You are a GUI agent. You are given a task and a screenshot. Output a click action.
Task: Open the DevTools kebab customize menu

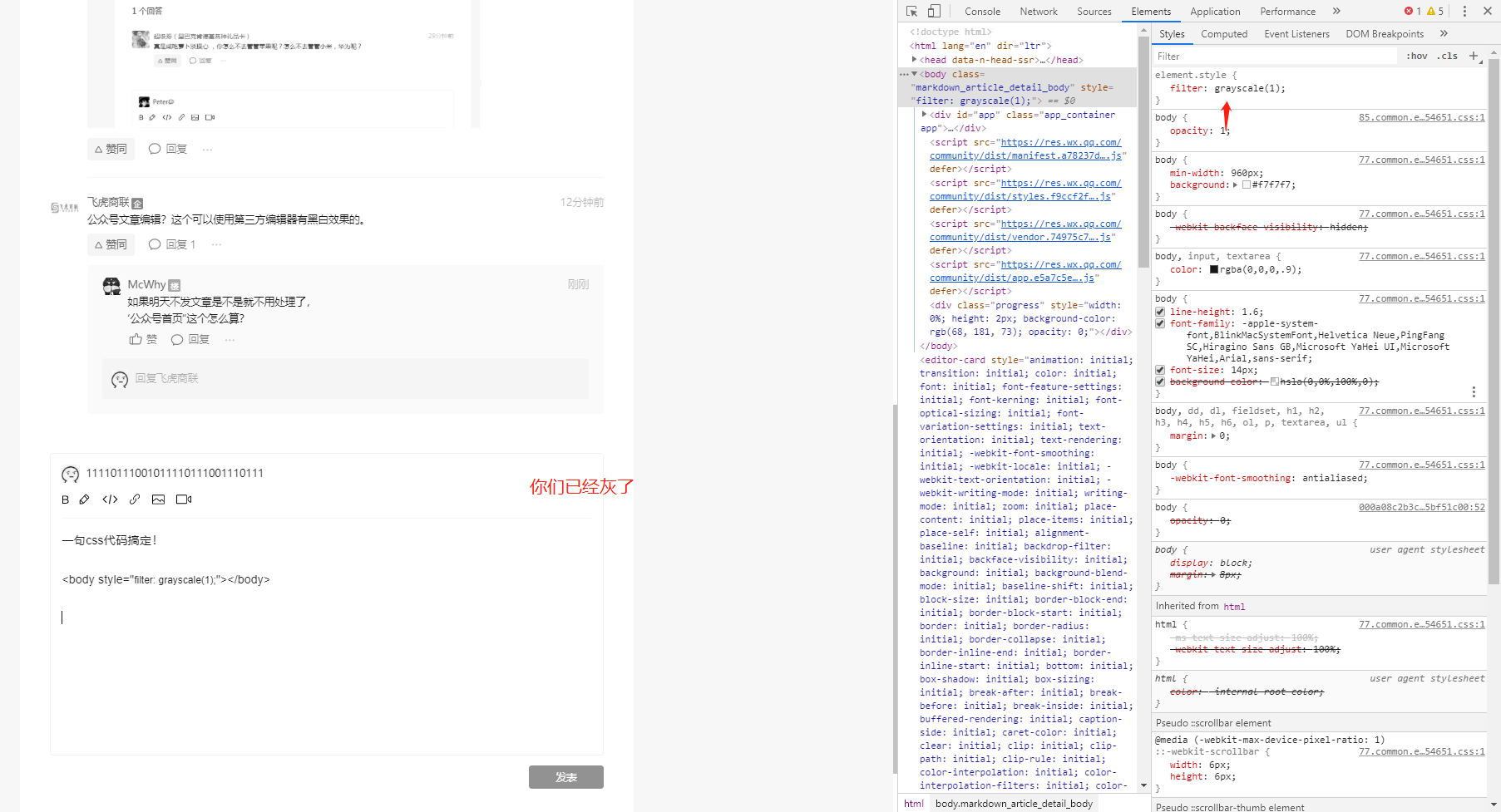(x=1464, y=12)
